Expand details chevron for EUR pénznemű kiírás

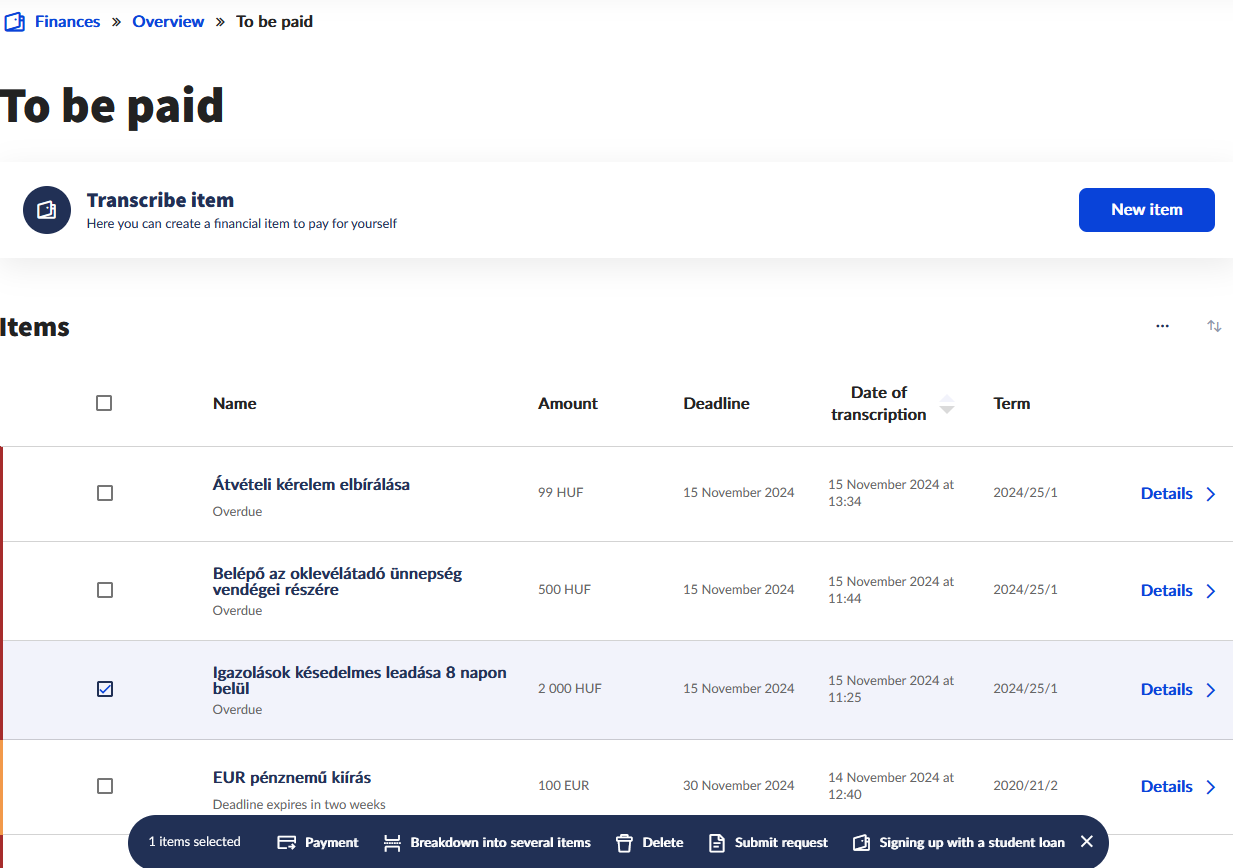click(1211, 787)
